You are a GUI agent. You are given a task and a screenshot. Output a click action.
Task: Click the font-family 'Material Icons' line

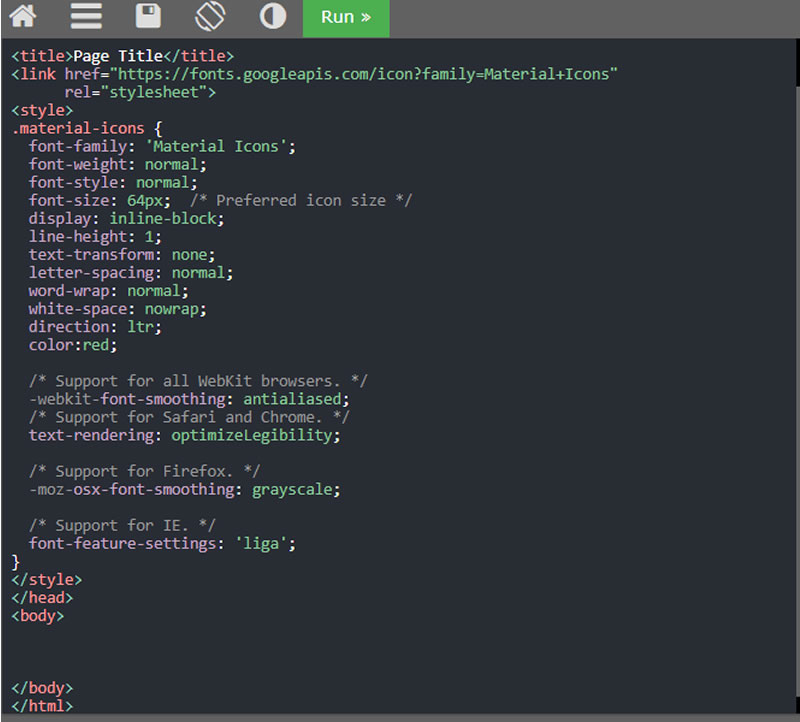pyautogui.click(x=162, y=147)
